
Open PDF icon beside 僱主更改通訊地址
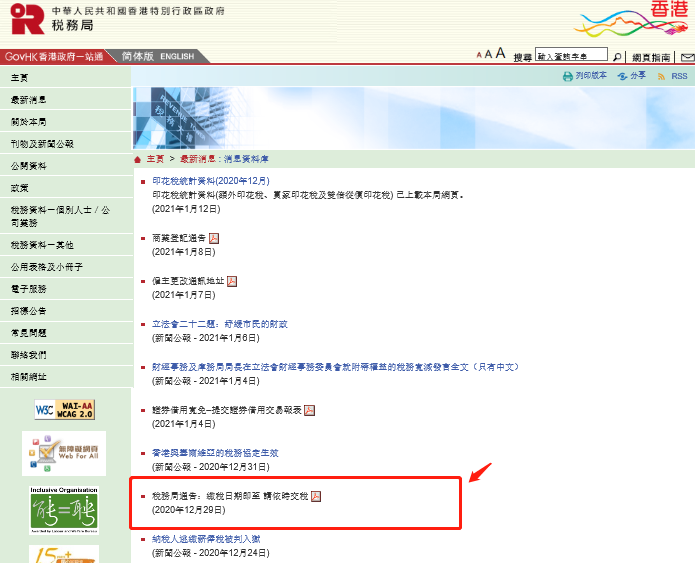[x=232, y=282]
